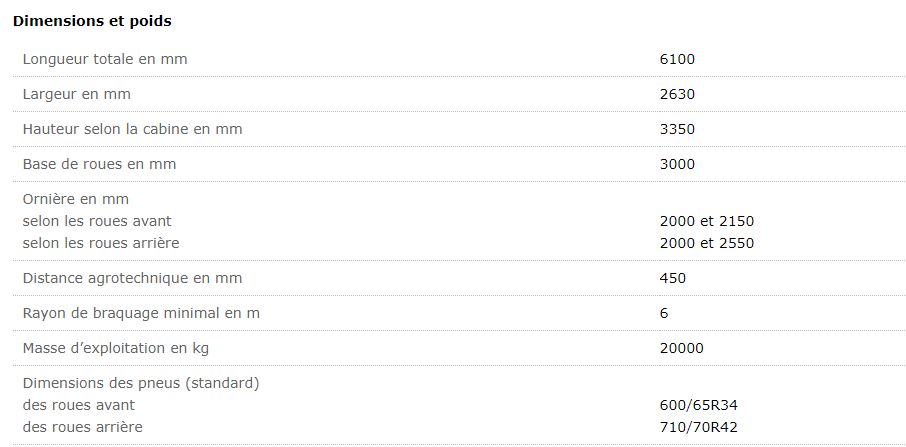The height and width of the screenshot is (447, 906).
Task: Select the 450 agrotechnical distance value
Action: coord(673,278)
